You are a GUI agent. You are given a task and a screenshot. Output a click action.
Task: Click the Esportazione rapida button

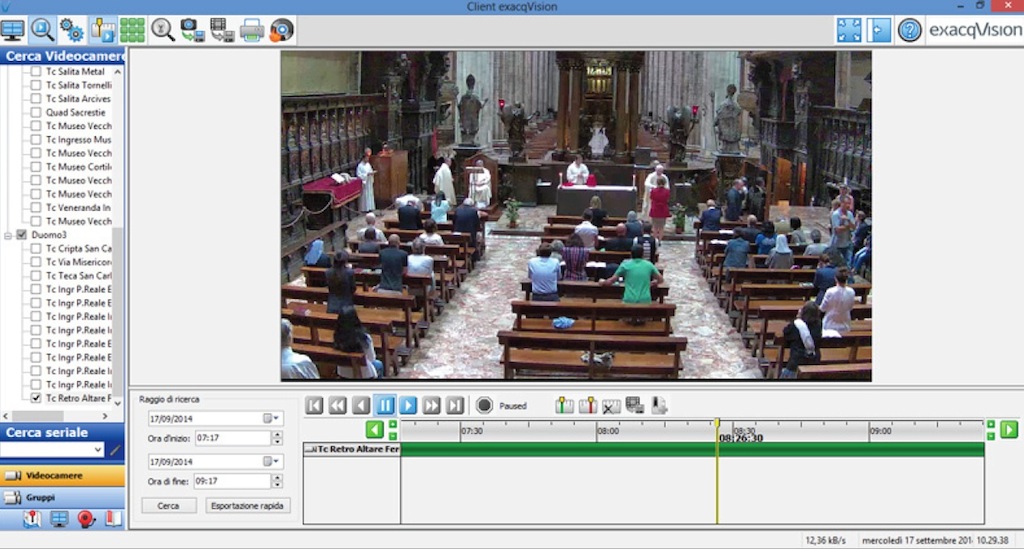(248, 506)
